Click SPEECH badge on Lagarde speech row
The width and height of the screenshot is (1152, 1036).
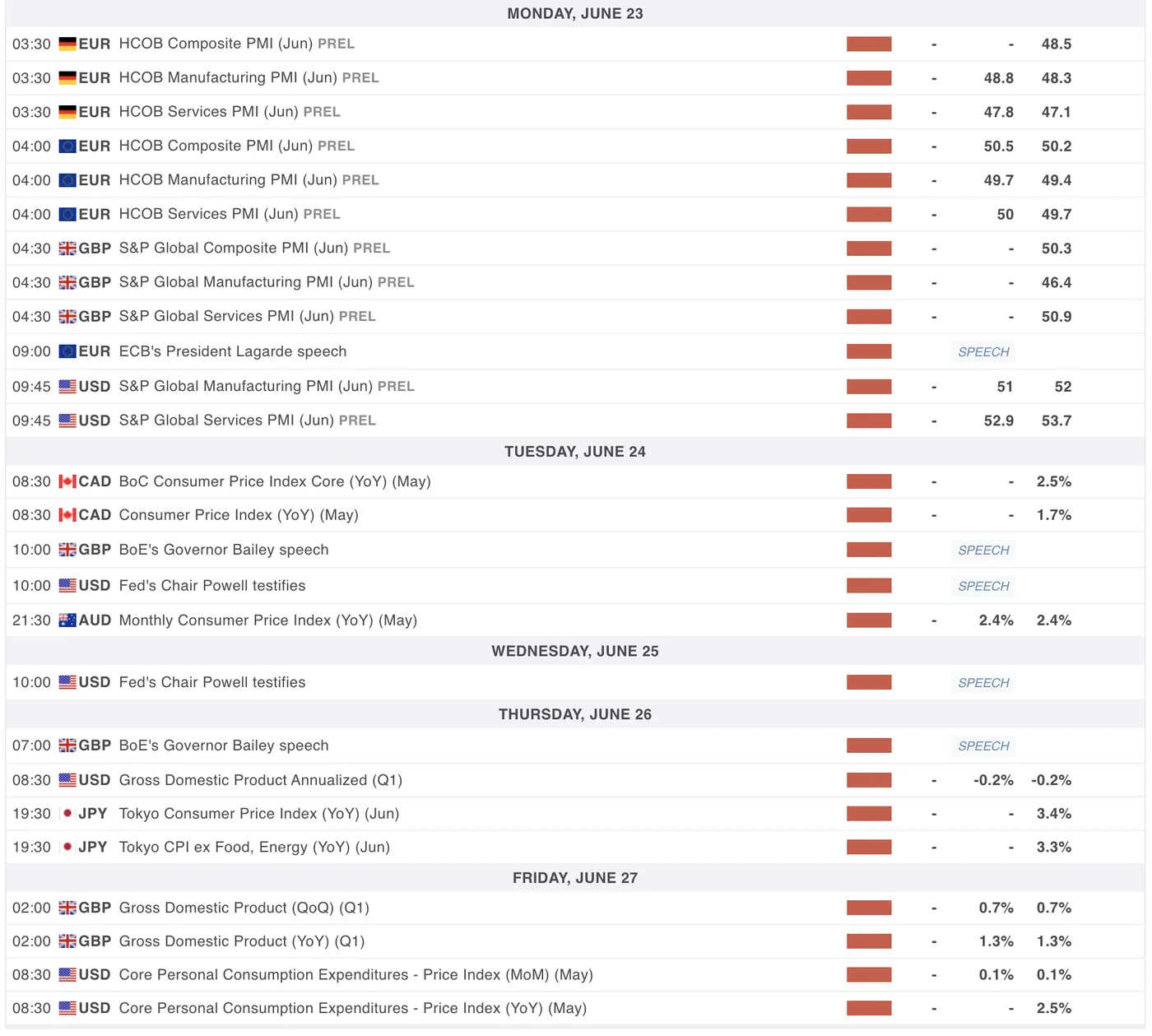(x=983, y=352)
